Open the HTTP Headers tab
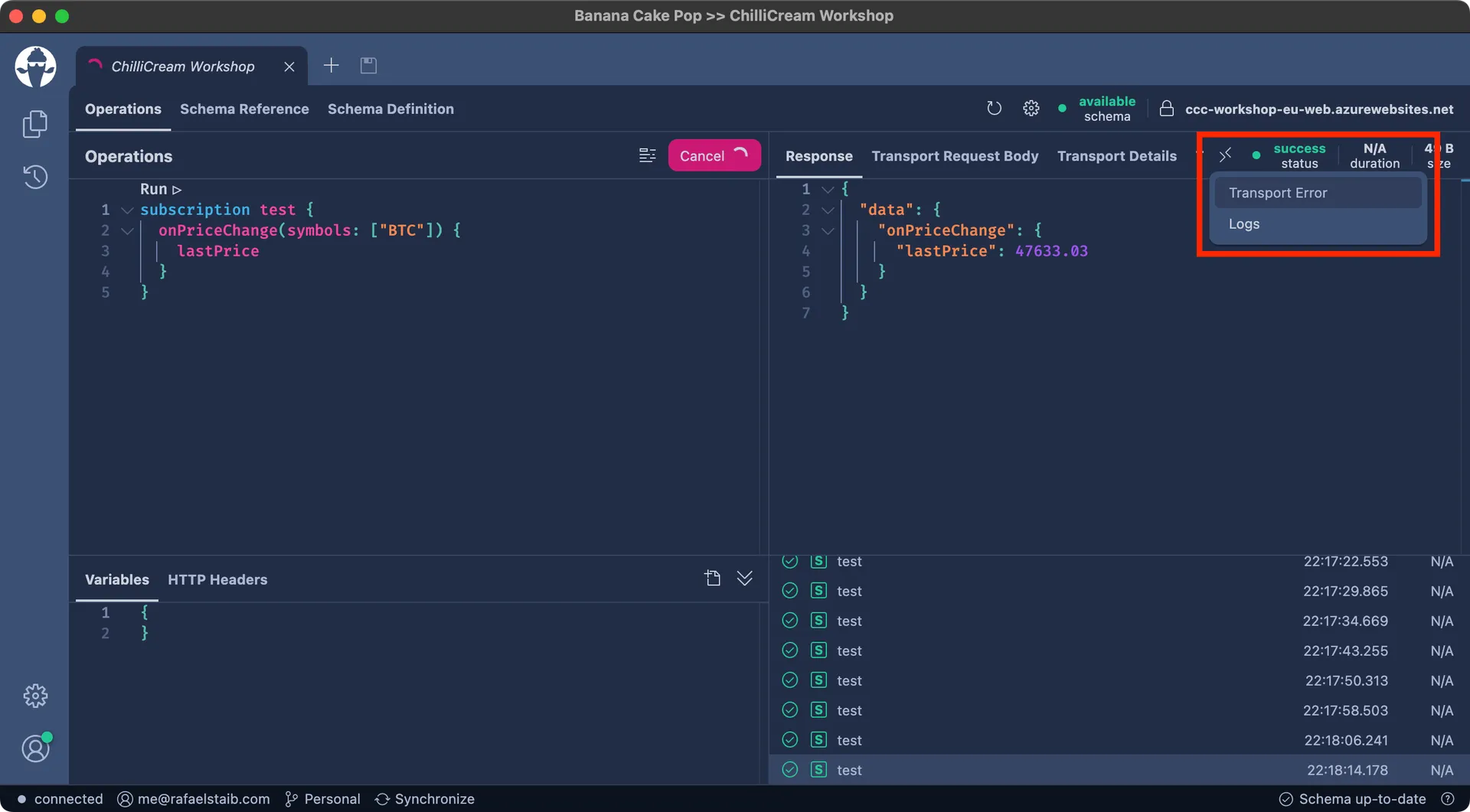The image size is (1470, 812). coord(217,579)
